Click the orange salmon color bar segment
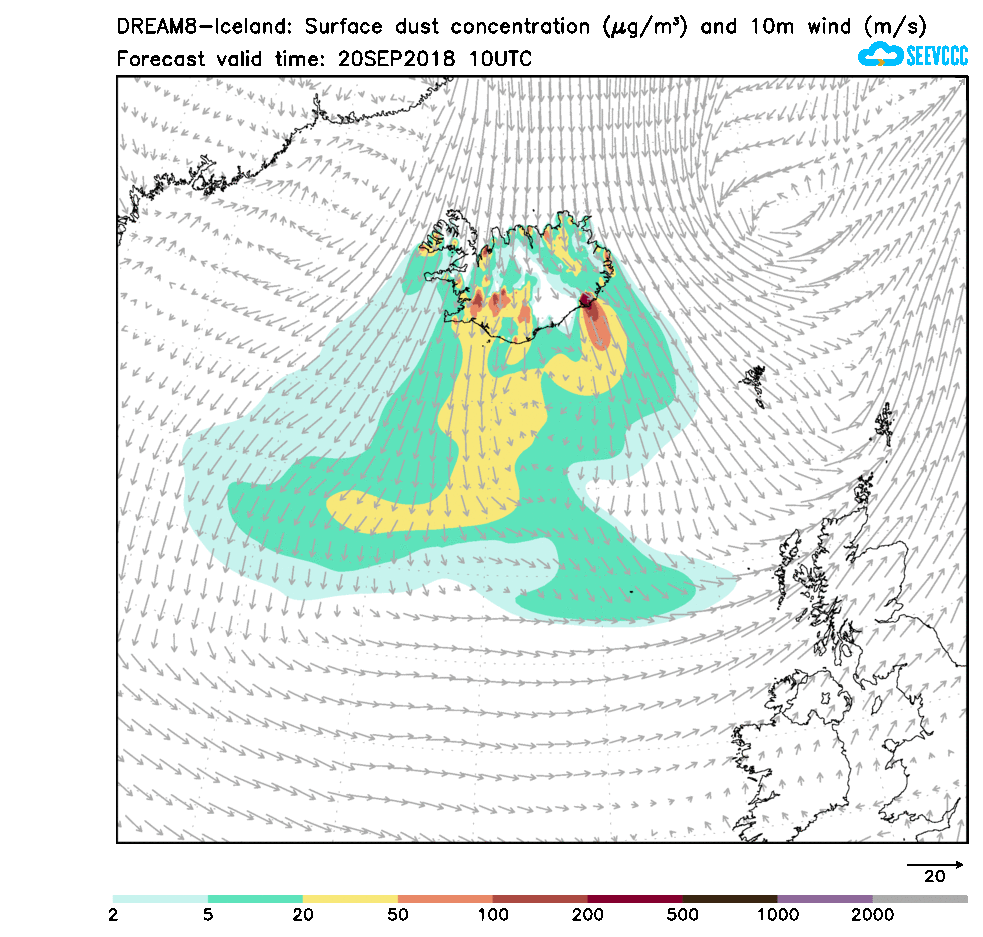Viewport: 983px width, 937px height. [x=445, y=899]
